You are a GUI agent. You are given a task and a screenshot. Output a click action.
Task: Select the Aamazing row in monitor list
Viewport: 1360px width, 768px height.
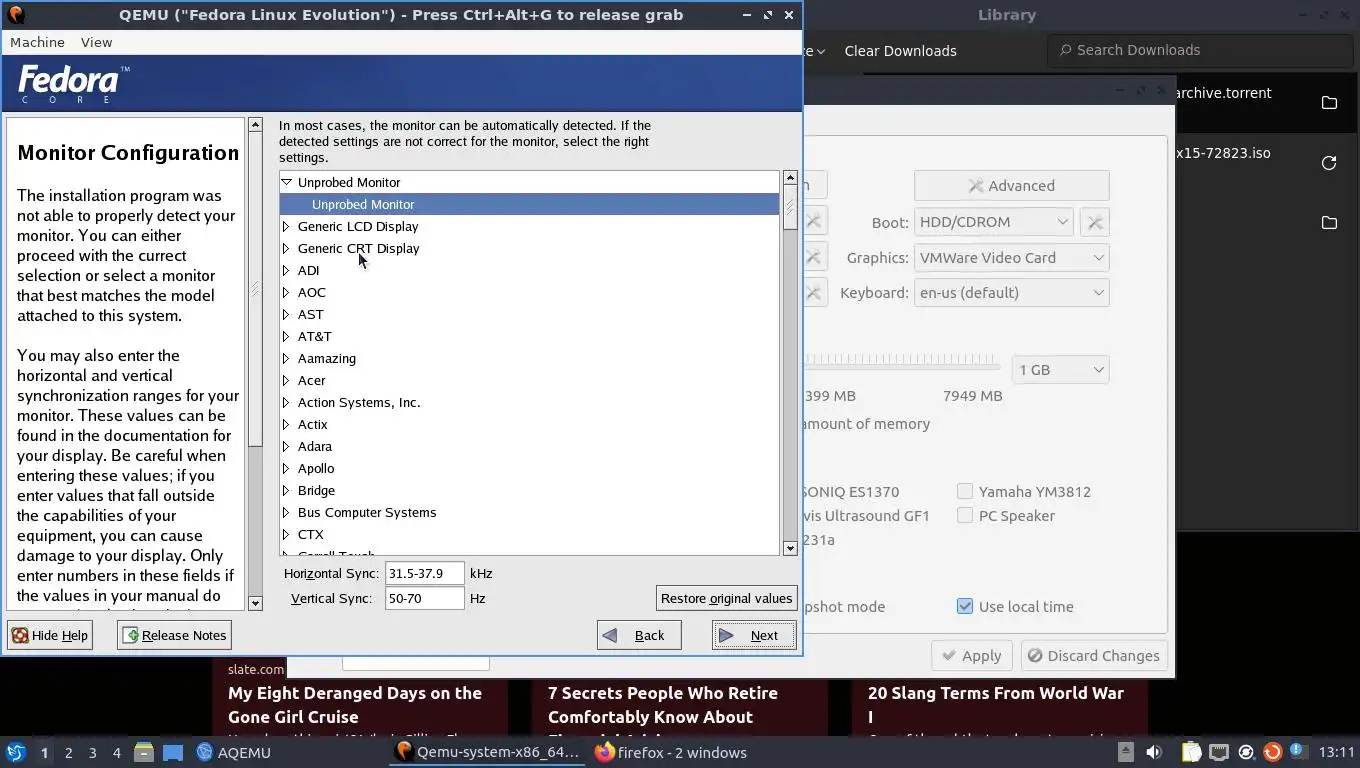[x=529, y=358]
